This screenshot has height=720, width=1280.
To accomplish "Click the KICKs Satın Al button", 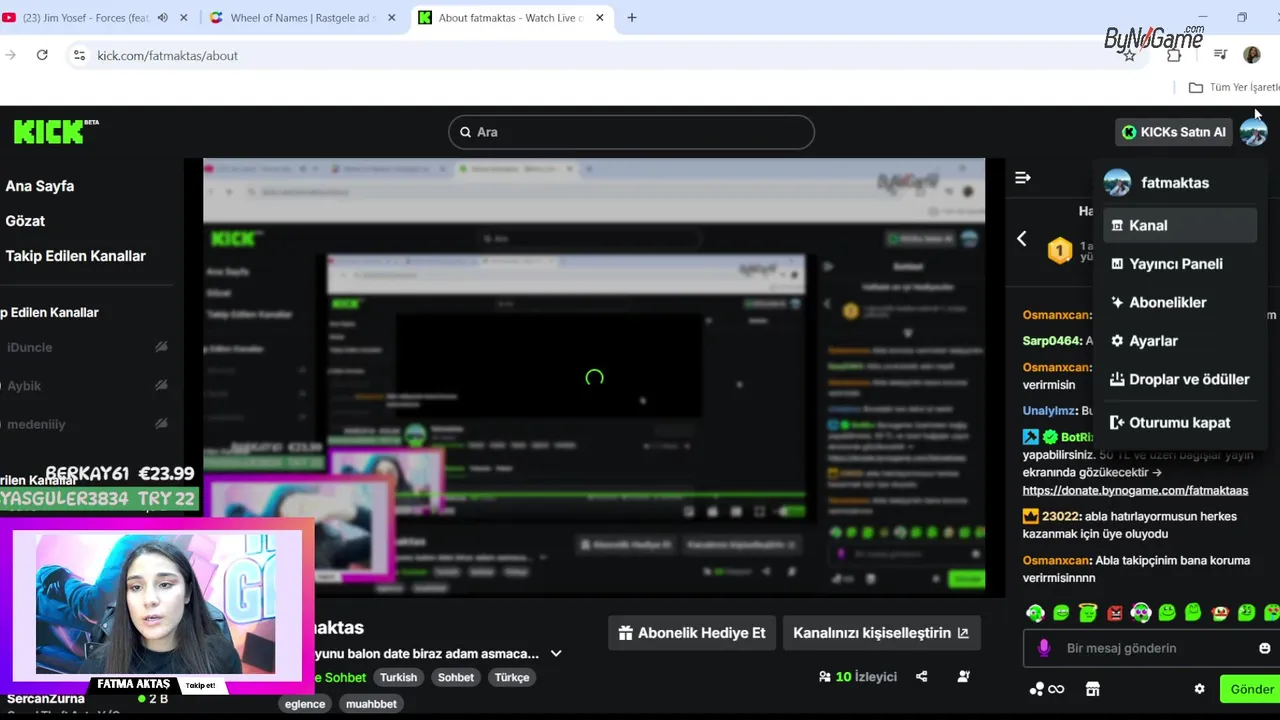I will click(1174, 132).
